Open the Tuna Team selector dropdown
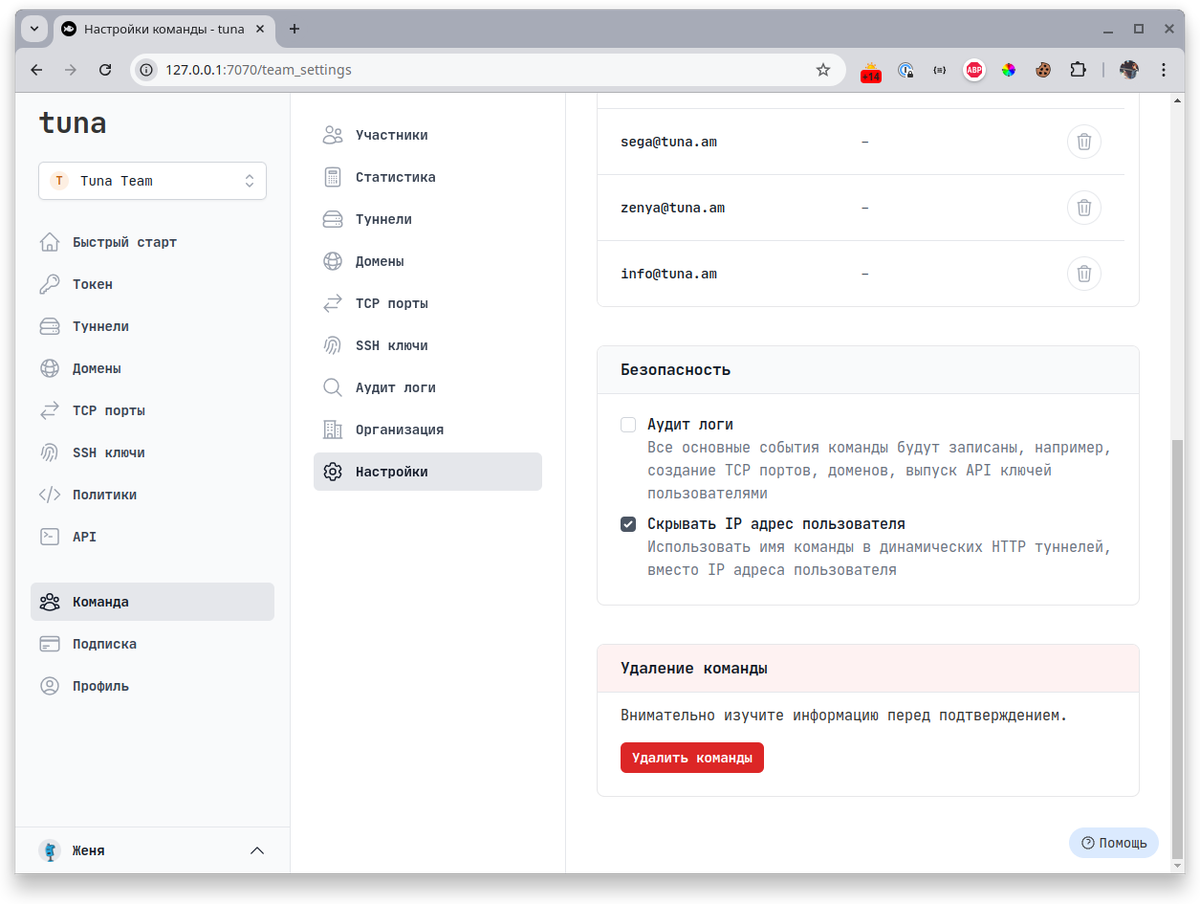The width and height of the screenshot is (1200, 904). pyautogui.click(x=152, y=181)
